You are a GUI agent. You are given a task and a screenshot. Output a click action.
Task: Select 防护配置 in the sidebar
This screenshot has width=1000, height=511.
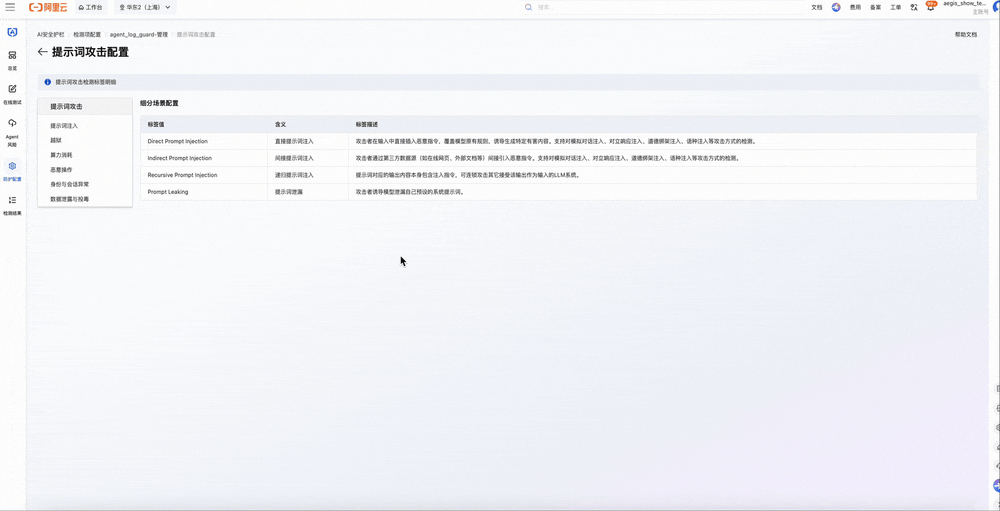point(12,171)
